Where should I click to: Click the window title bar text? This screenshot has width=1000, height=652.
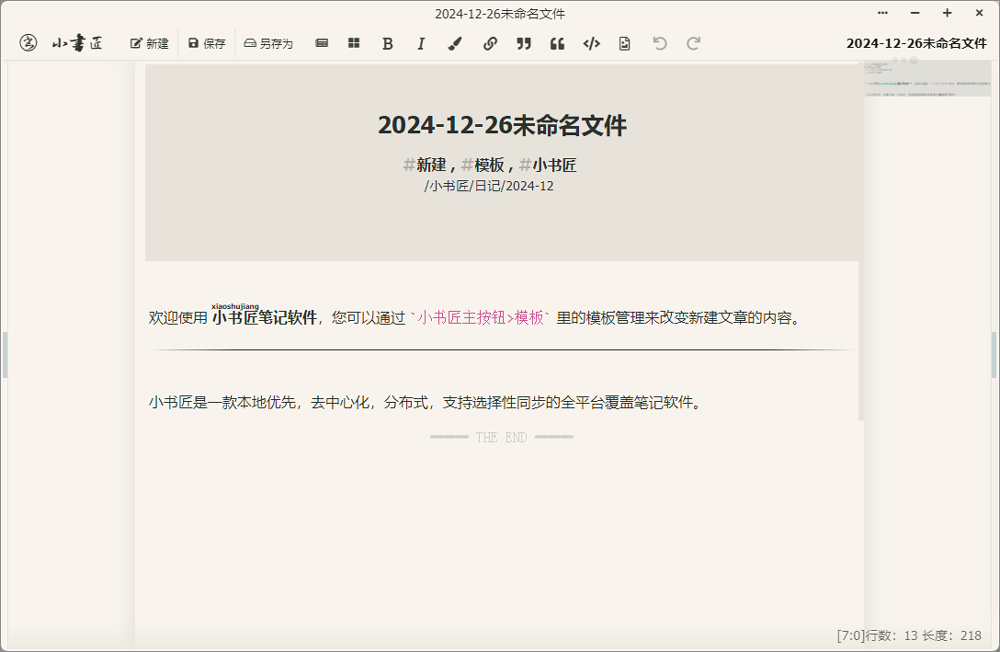(x=500, y=14)
